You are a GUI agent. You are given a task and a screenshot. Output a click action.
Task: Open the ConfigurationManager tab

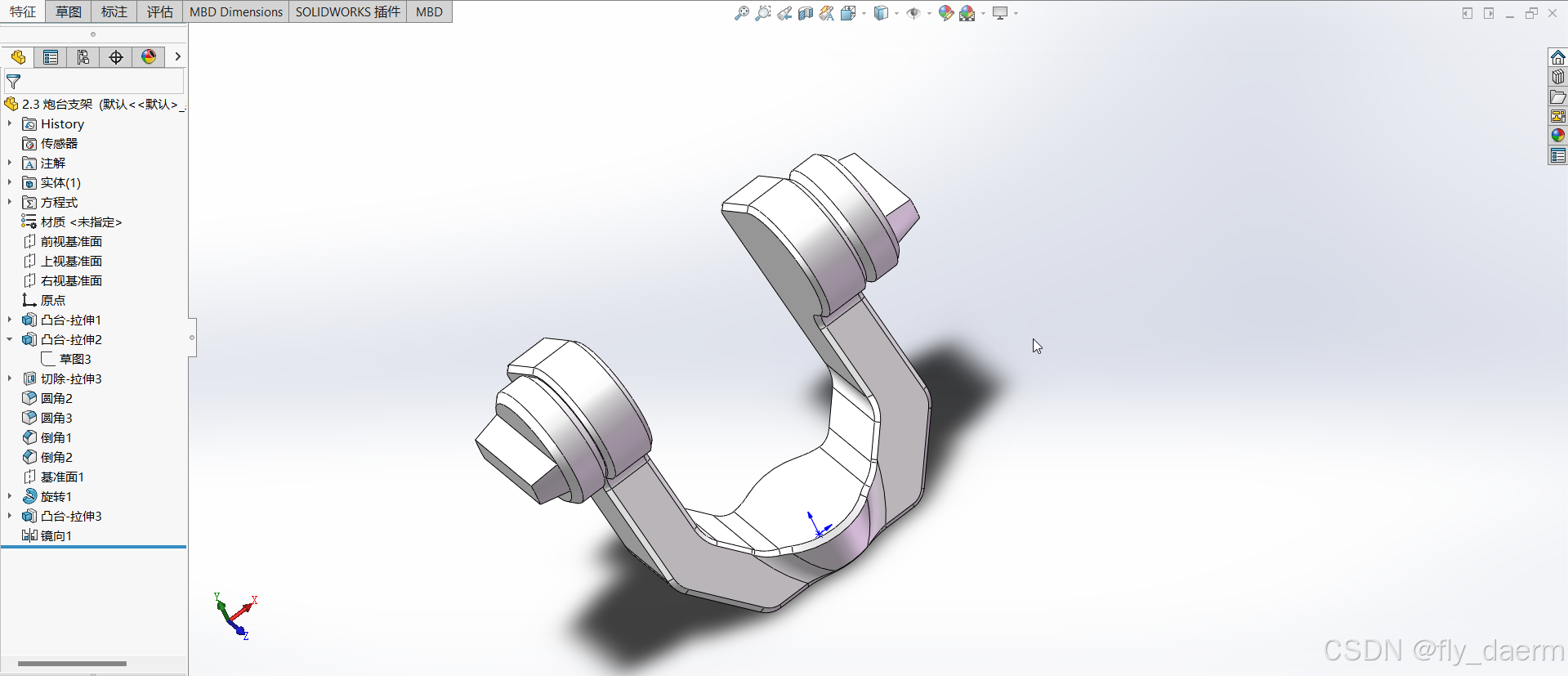click(x=83, y=57)
